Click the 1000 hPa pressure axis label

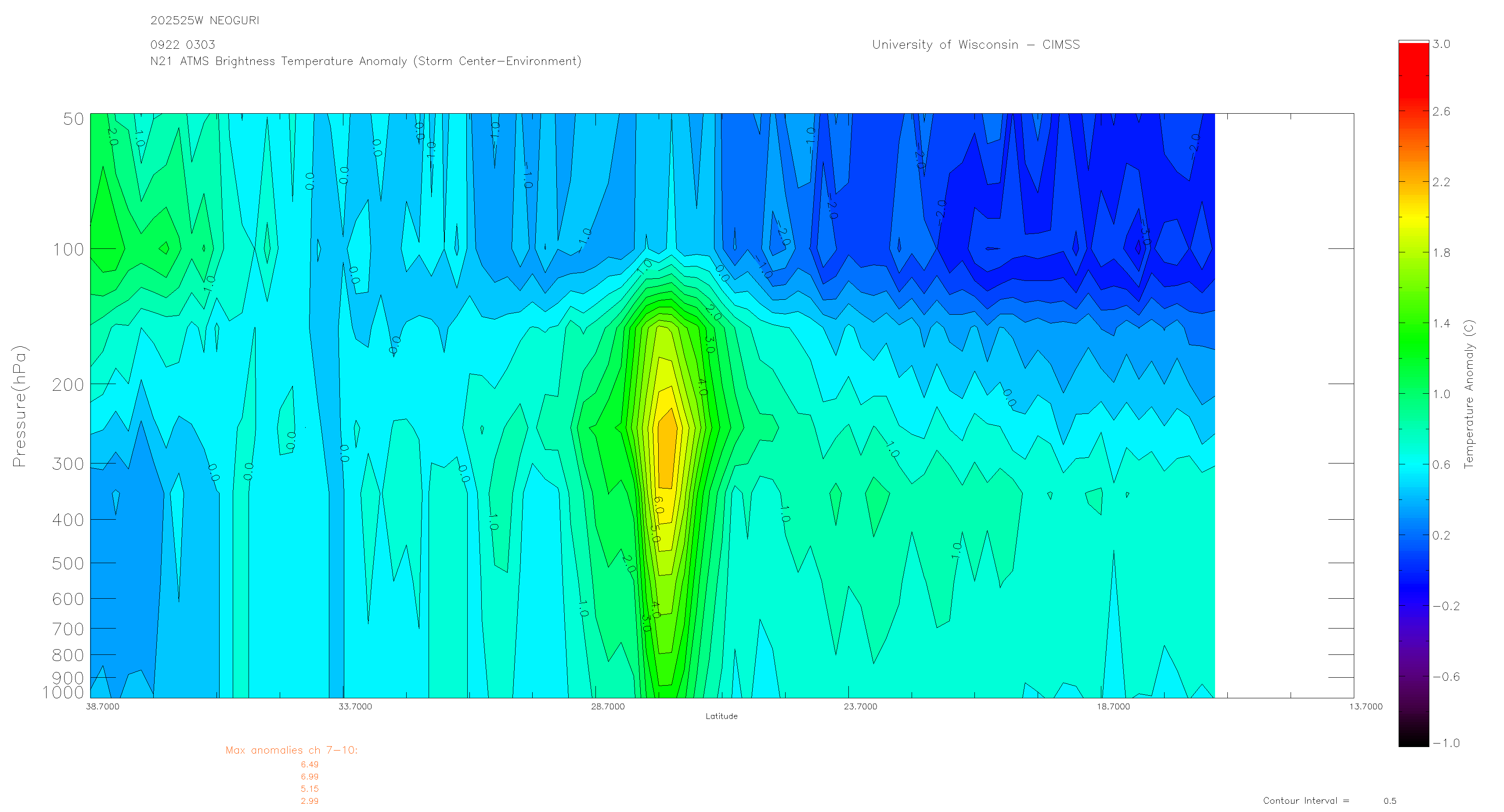(63, 692)
